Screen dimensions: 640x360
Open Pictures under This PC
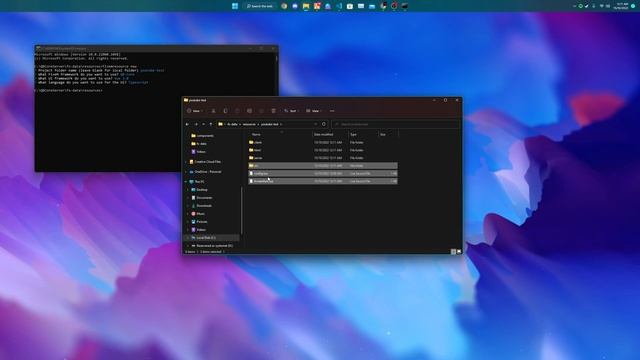[x=199, y=222]
